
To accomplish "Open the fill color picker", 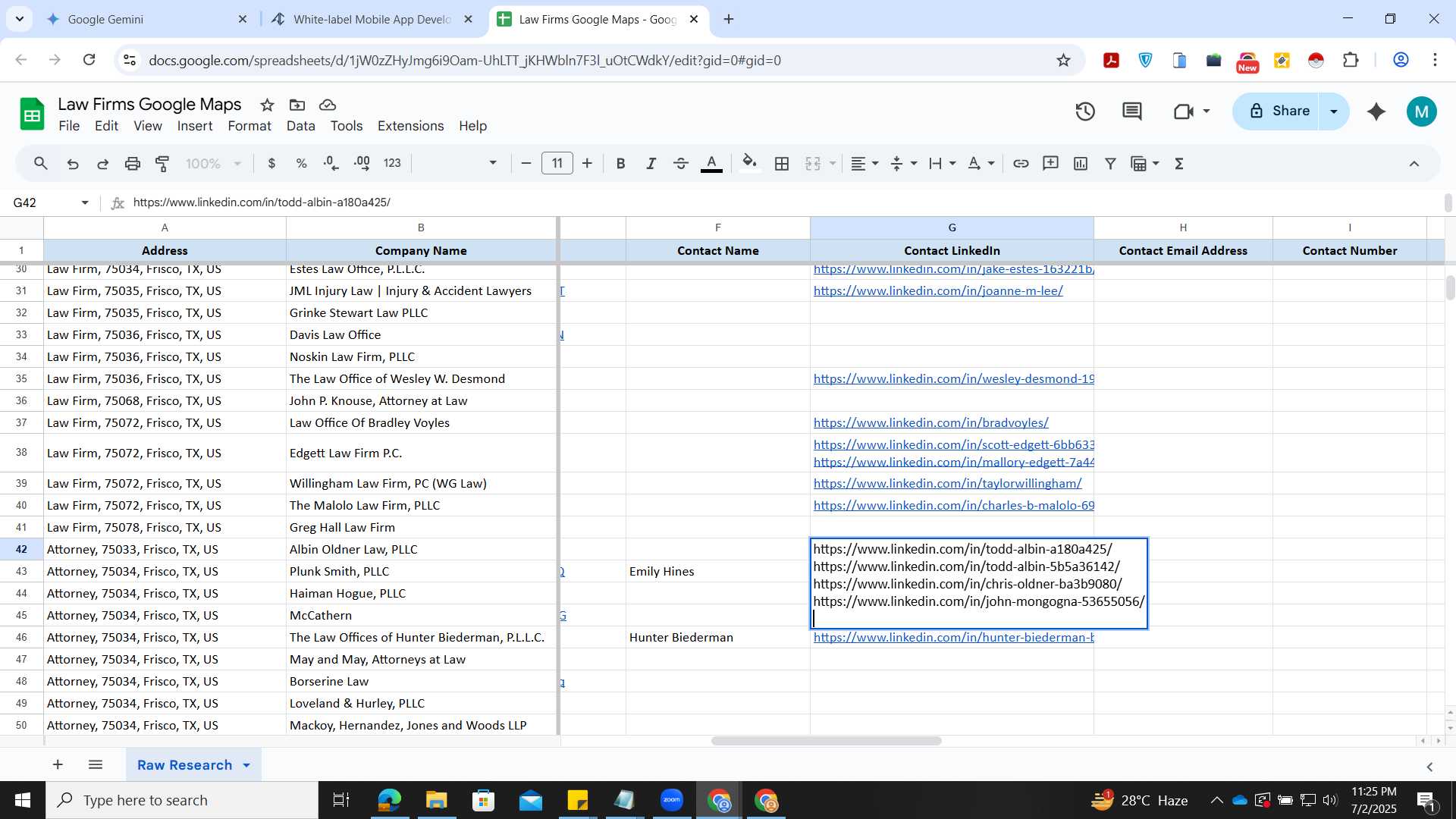I will 749,163.
